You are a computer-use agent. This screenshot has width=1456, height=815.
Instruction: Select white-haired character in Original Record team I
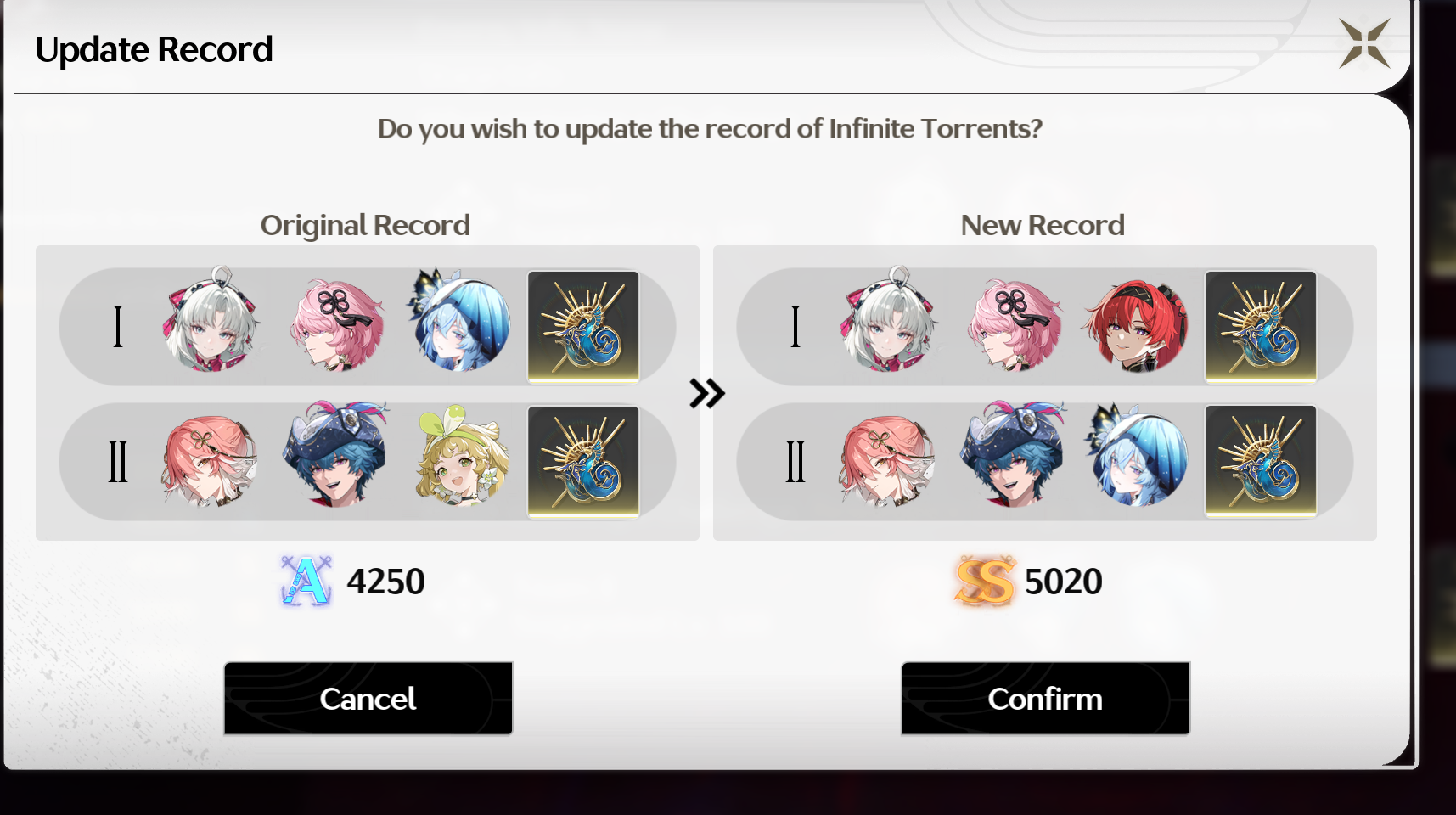212,321
